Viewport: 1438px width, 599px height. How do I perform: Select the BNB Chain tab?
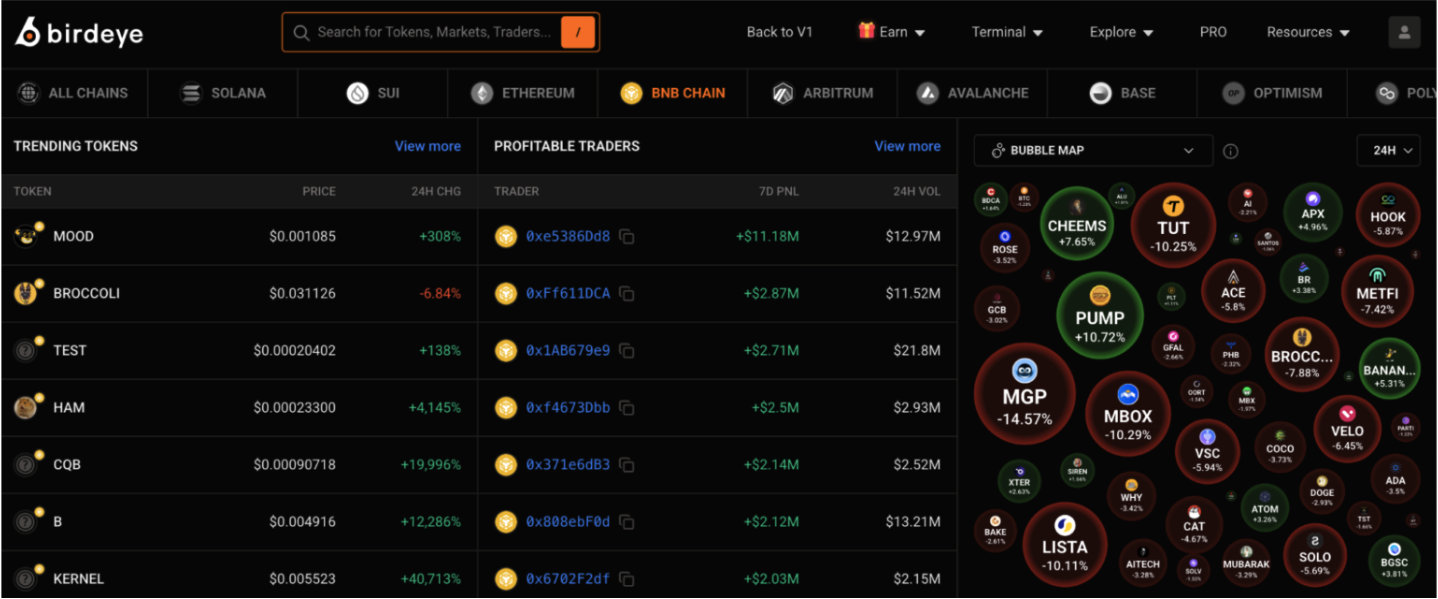(673, 93)
